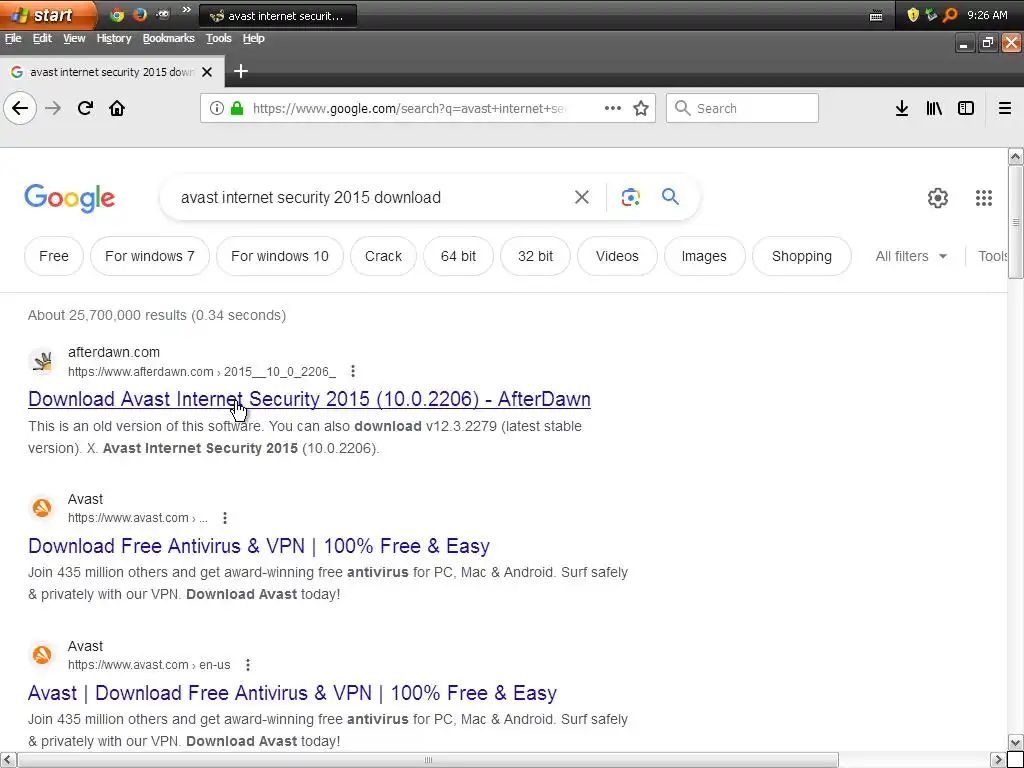Viewport: 1024px width, 768px height.
Task: Search by image using Google Lens icon
Action: (x=631, y=197)
